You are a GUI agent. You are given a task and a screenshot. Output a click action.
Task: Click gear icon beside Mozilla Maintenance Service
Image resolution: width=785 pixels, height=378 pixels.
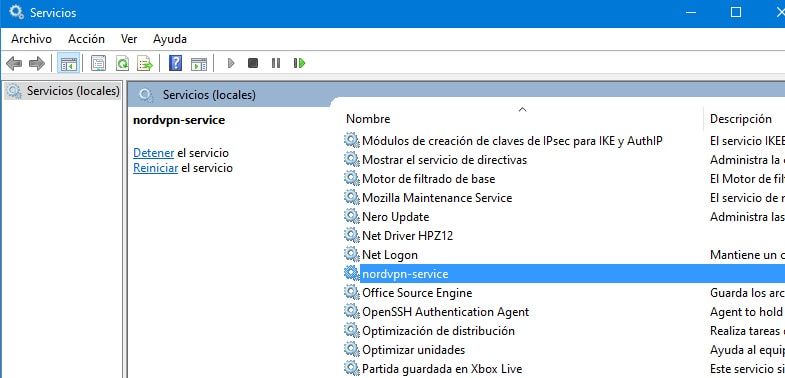click(x=352, y=197)
